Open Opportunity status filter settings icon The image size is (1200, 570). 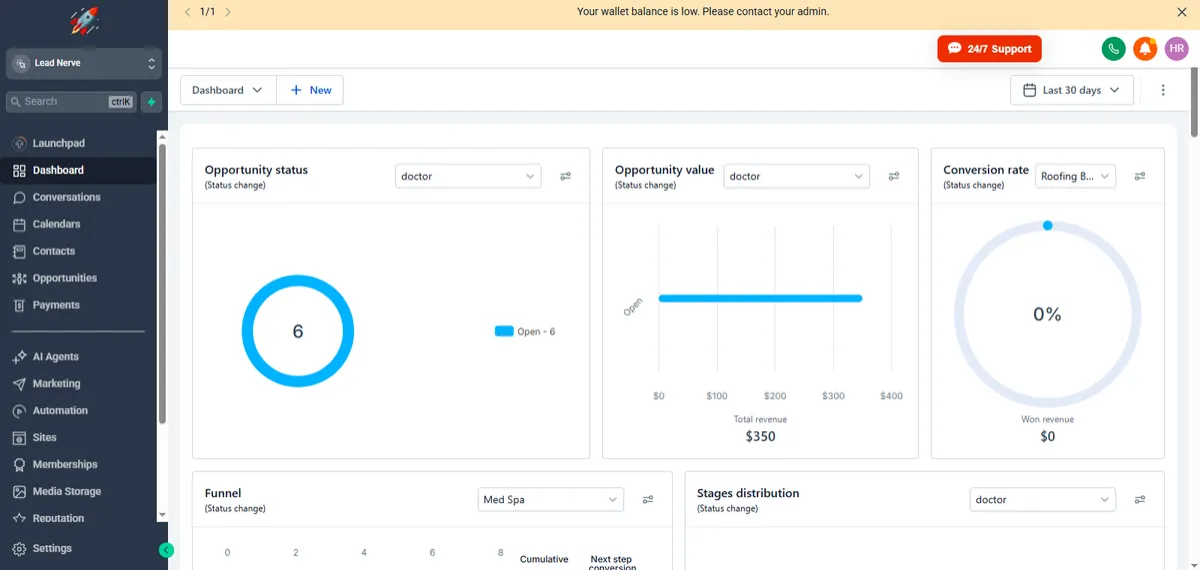(x=565, y=176)
